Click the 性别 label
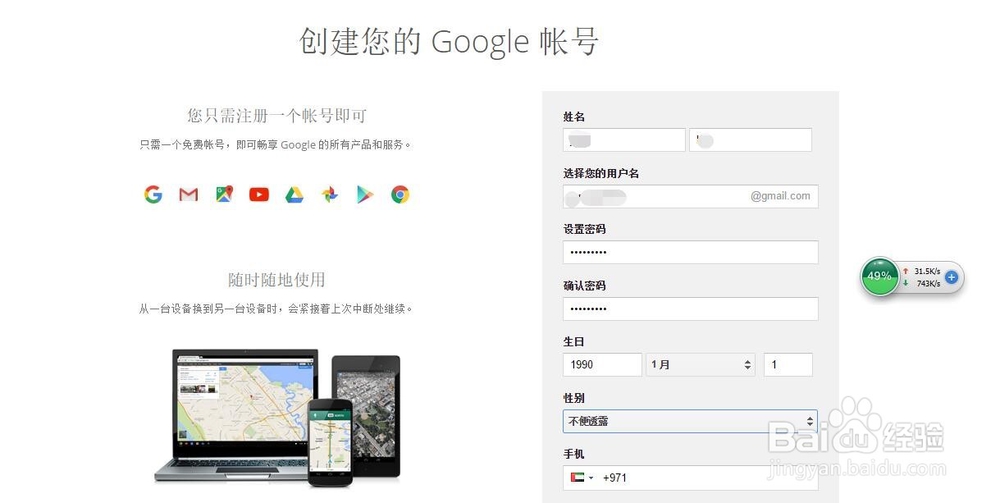The width and height of the screenshot is (1000, 503). (x=573, y=398)
